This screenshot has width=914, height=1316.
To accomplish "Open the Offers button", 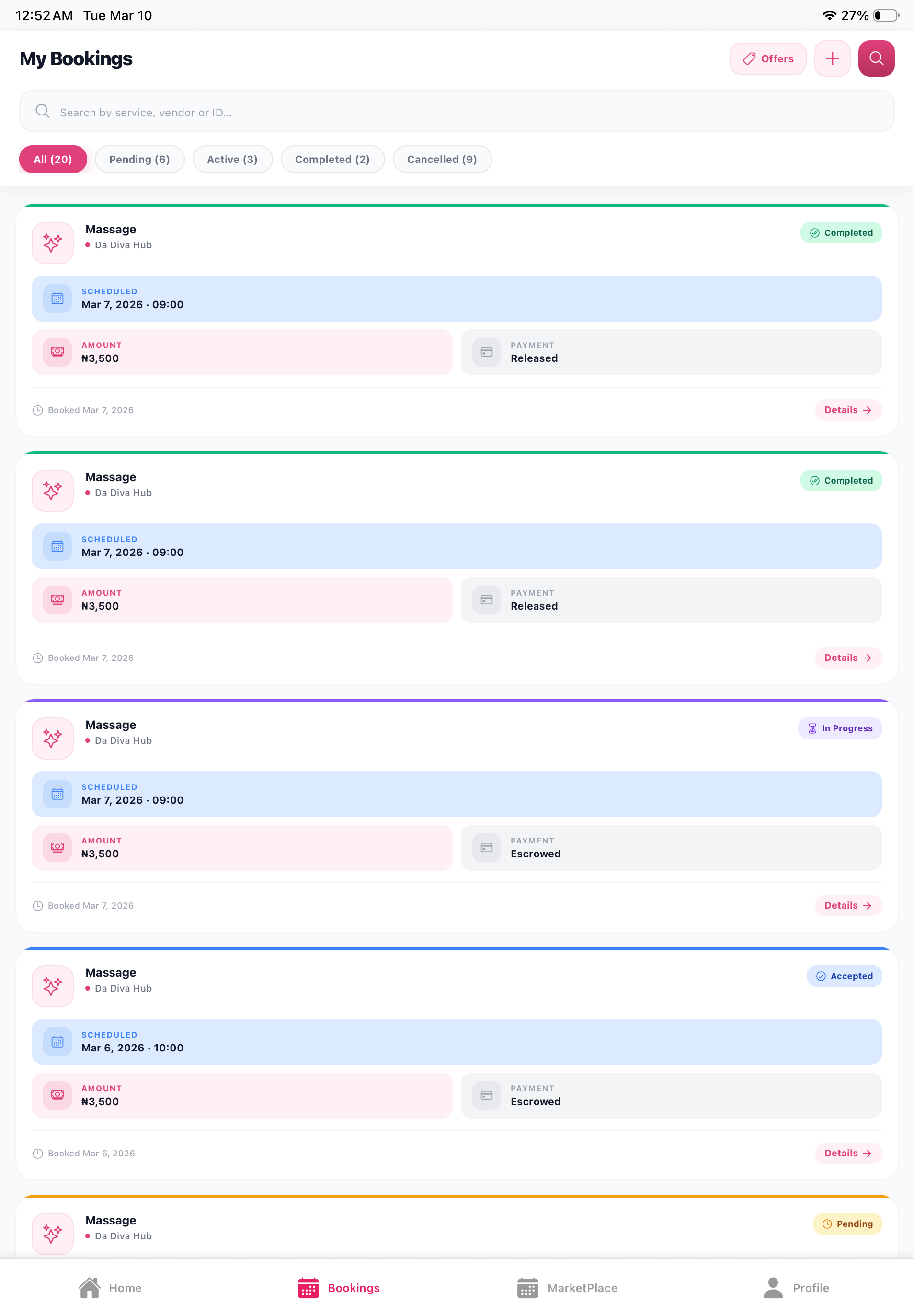I will point(767,58).
